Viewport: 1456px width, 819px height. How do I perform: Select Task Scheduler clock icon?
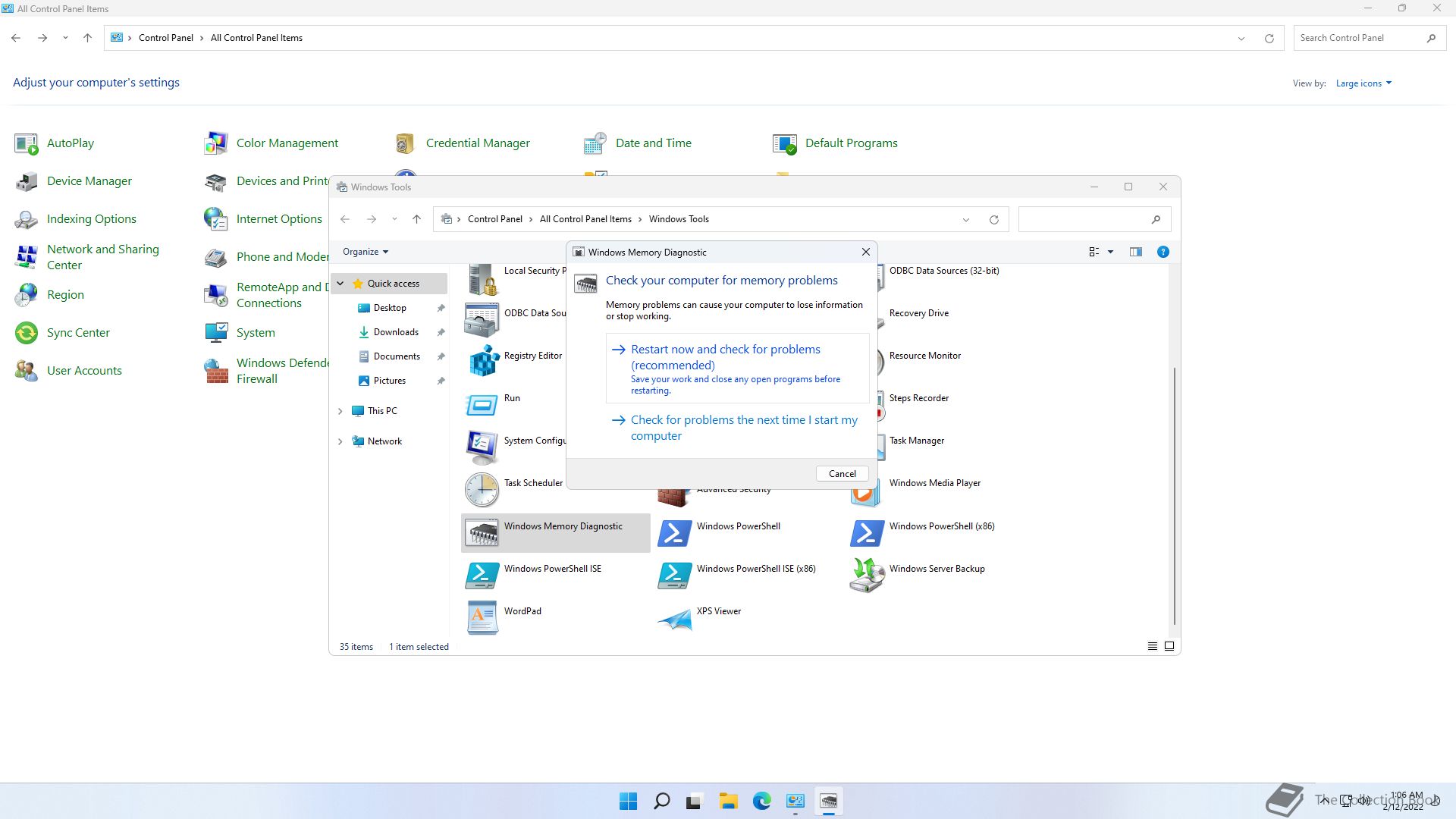(x=482, y=489)
